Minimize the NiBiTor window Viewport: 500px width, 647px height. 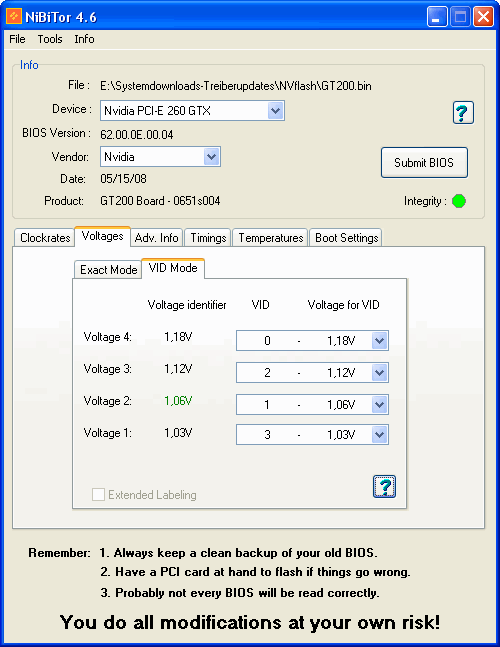coord(437,17)
